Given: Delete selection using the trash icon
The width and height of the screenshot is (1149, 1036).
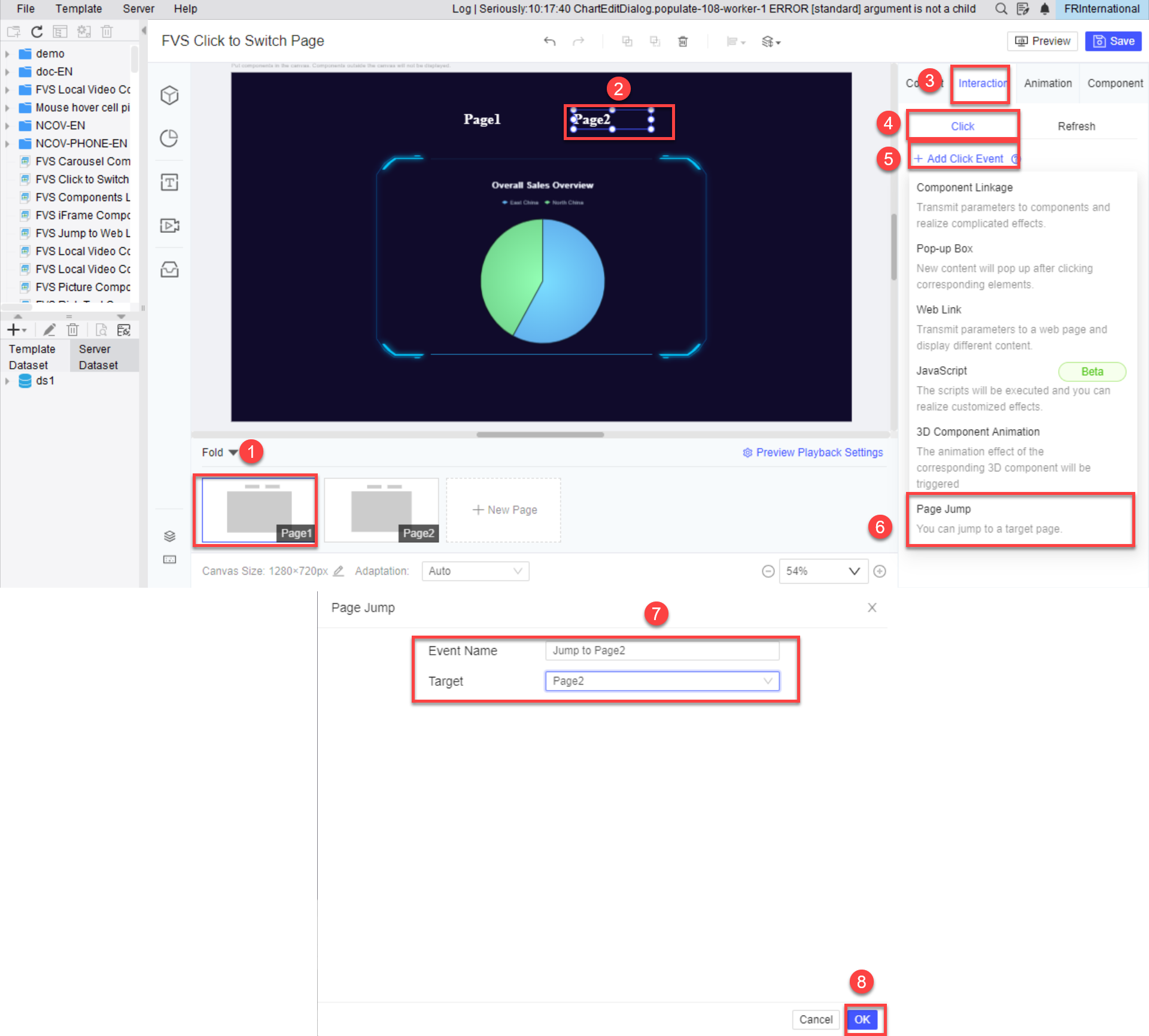Looking at the screenshot, I should tap(683, 41).
